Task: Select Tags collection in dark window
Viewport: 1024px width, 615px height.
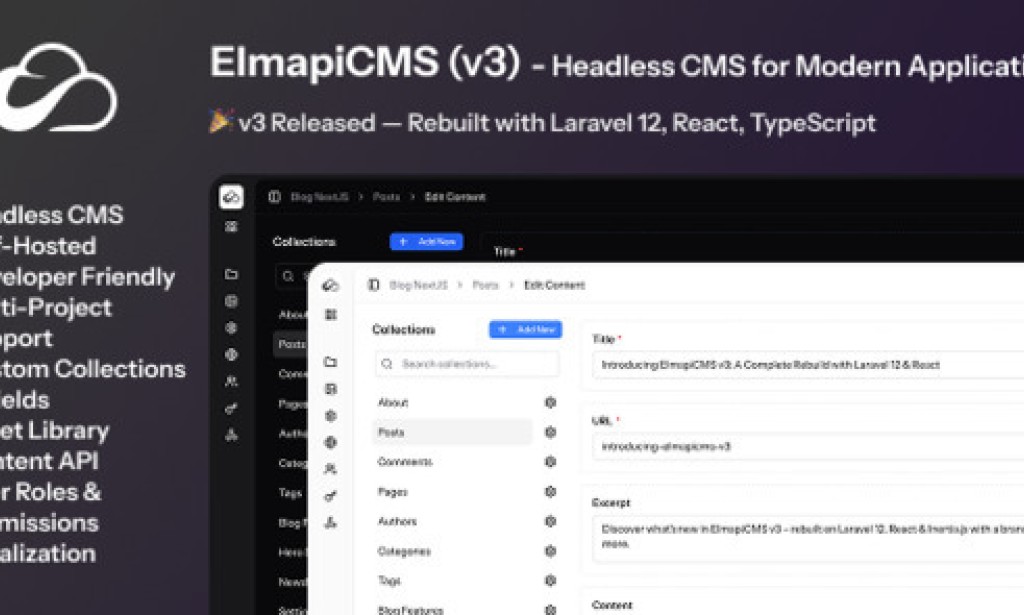Action: tap(290, 493)
